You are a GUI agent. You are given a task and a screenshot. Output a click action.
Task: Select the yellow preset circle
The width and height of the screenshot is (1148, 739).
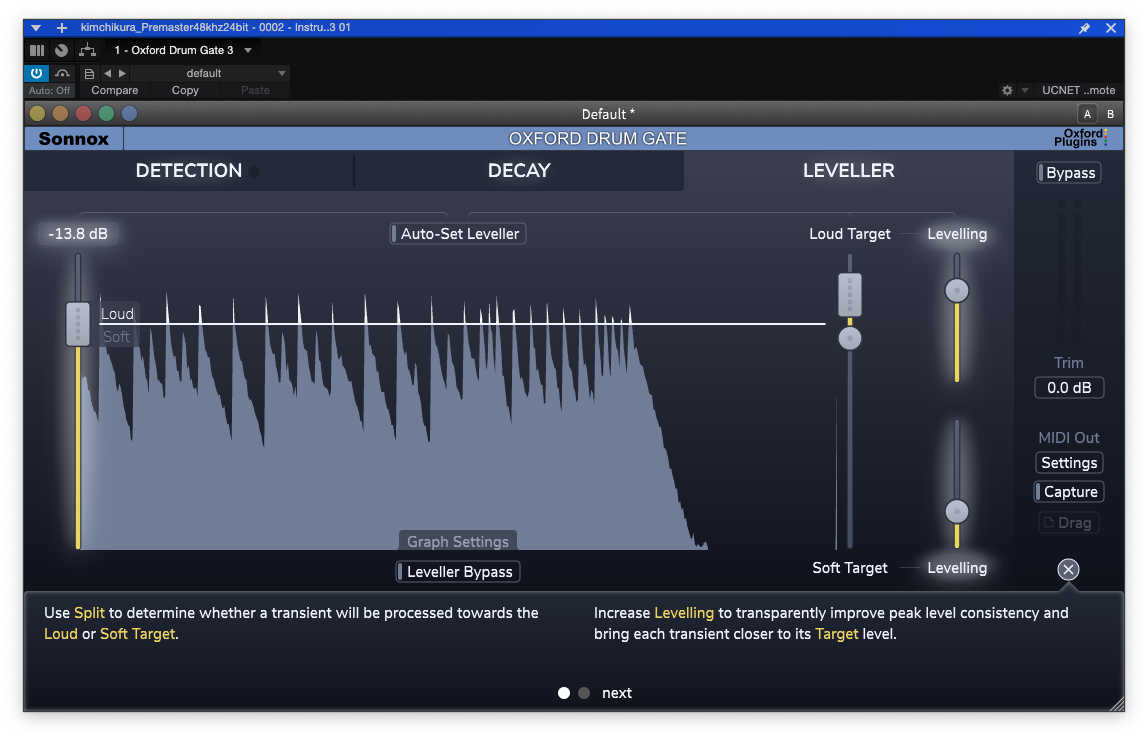click(37, 114)
